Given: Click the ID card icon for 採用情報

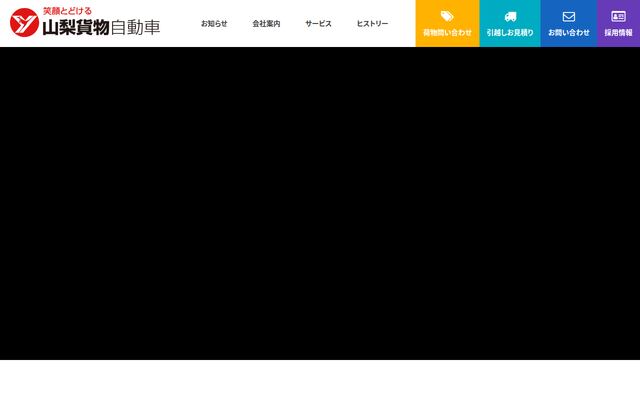Looking at the screenshot, I should click(x=618, y=16).
